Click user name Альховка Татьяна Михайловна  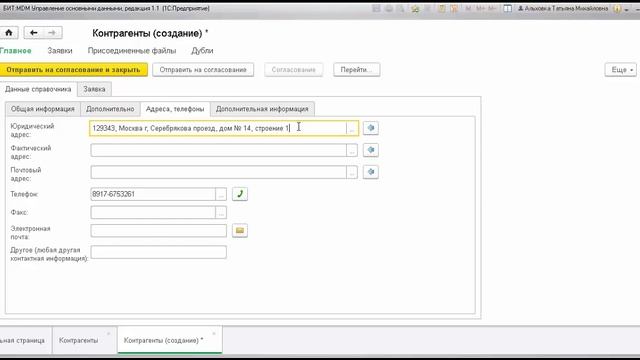click(x=563, y=9)
